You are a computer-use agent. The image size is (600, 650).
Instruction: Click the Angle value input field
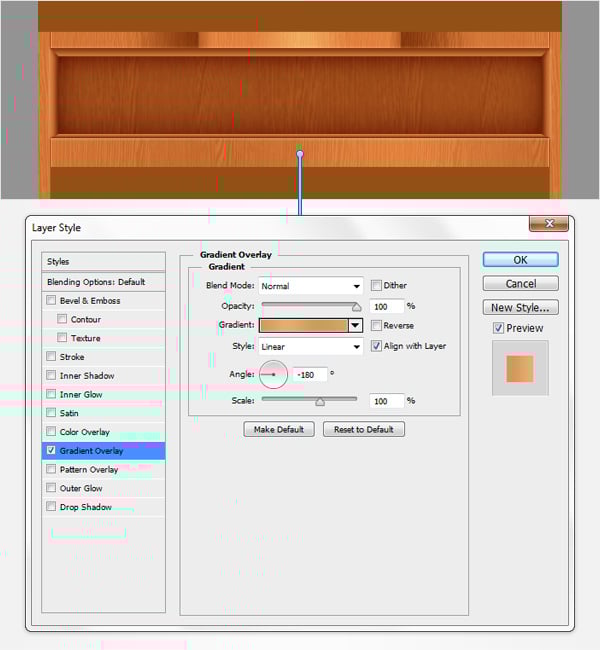pyautogui.click(x=310, y=375)
